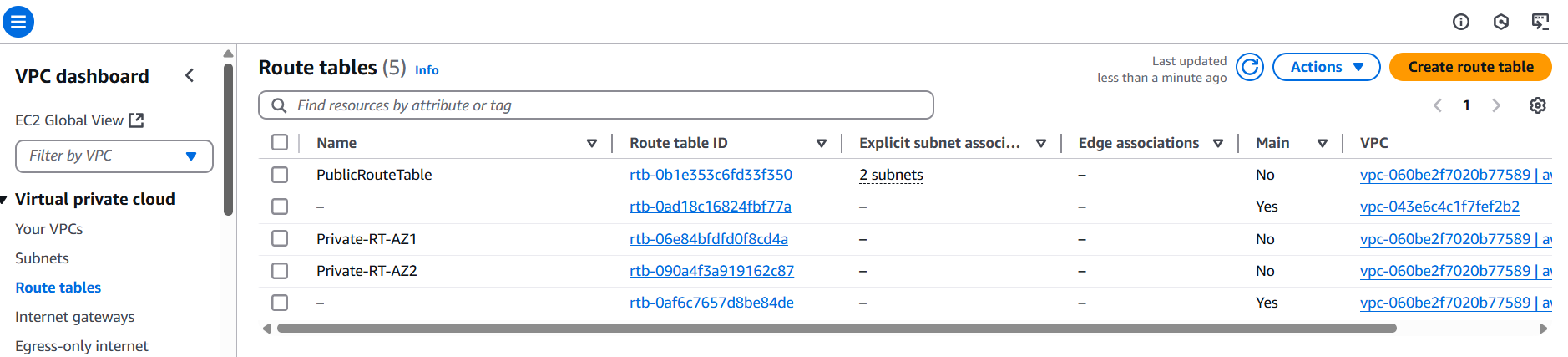Open Internet gateways in the sidebar
The image size is (1568, 357).
[x=74, y=317]
